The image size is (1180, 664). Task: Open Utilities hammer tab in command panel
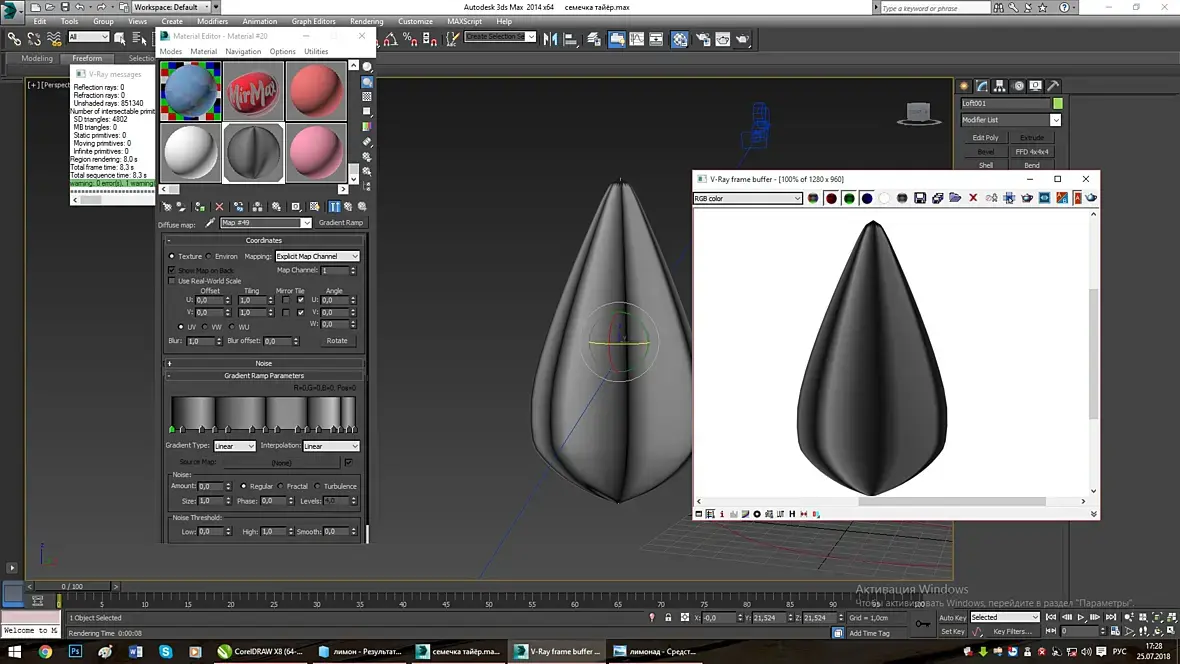(x=1054, y=86)
